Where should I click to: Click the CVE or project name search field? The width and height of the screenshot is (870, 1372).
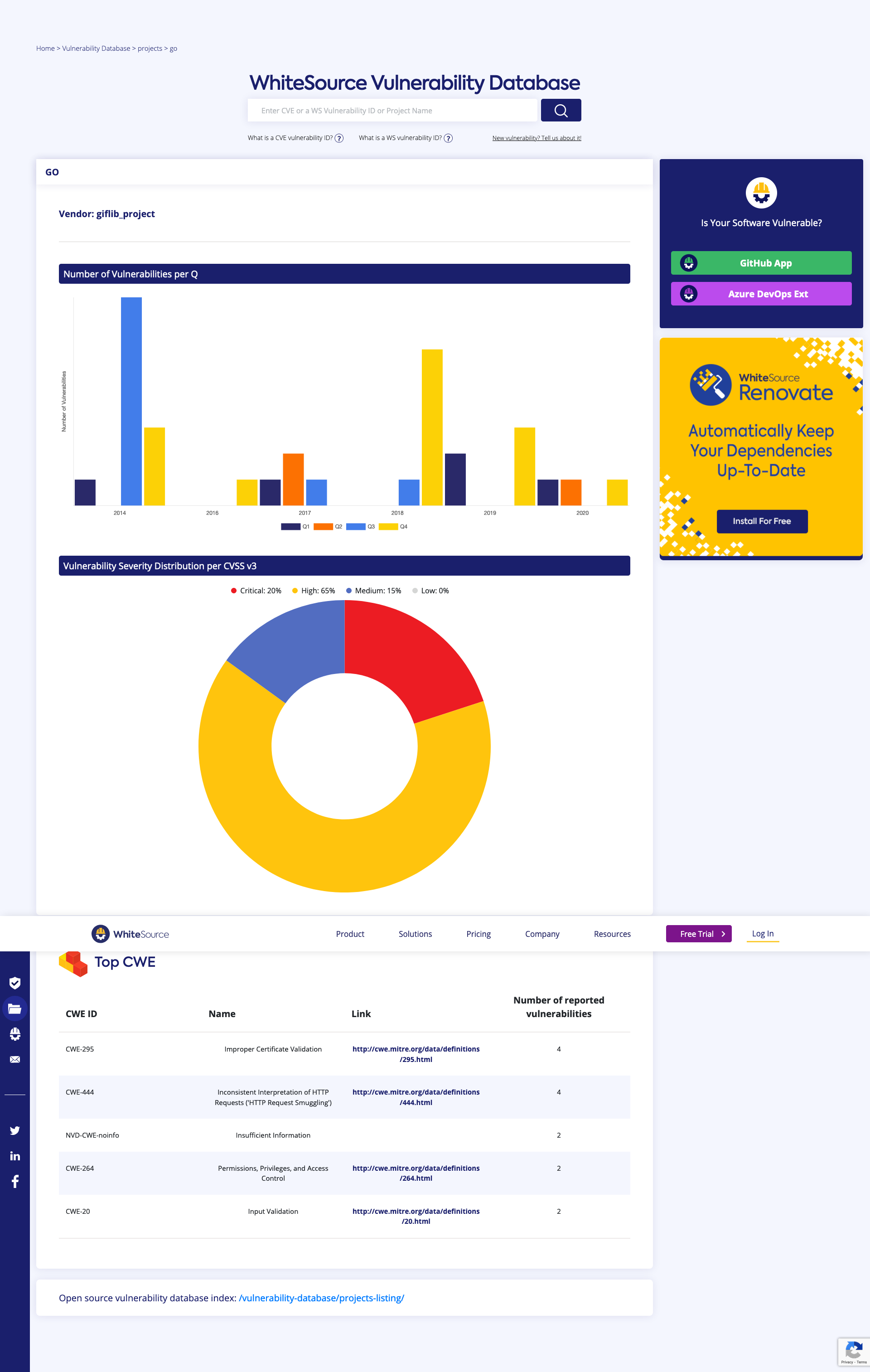tap(392, 111)
